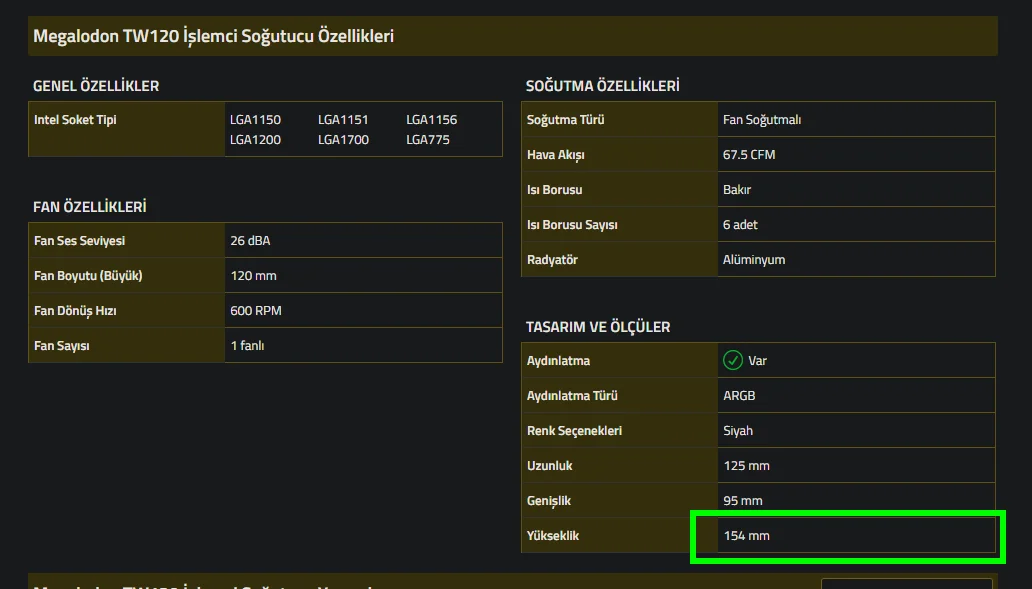Click the SOĞUTMA ÖZELLİKLERİ section title
This screenshot has height=589, width=1032.
pos(602,86)
